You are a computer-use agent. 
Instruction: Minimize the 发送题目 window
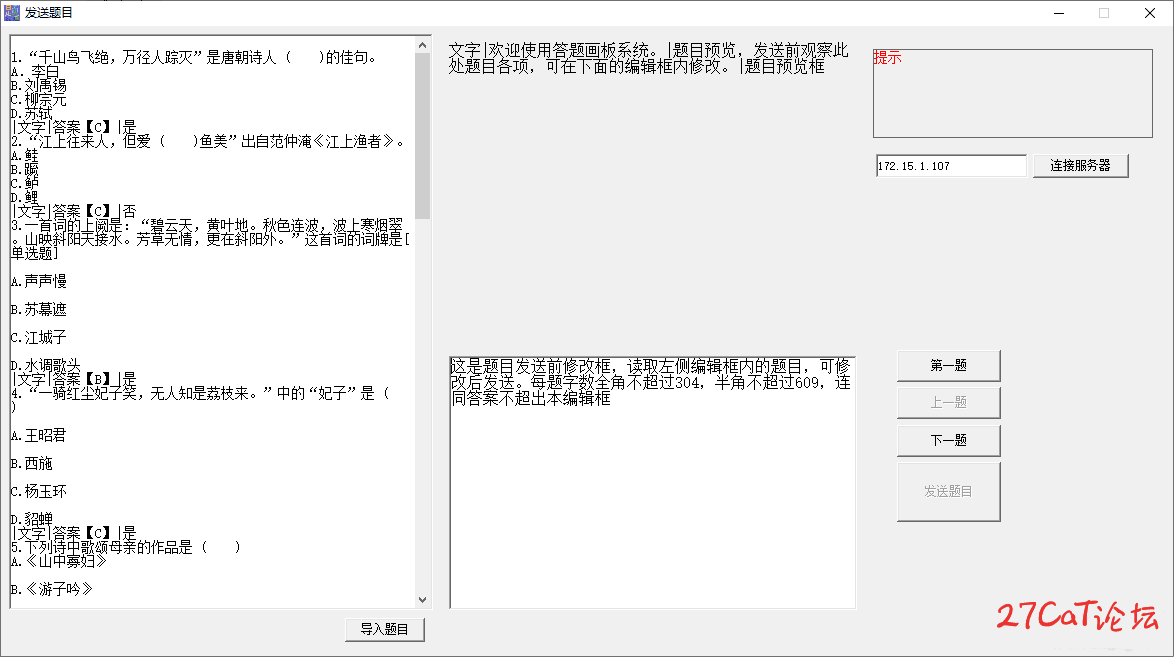1059,13
